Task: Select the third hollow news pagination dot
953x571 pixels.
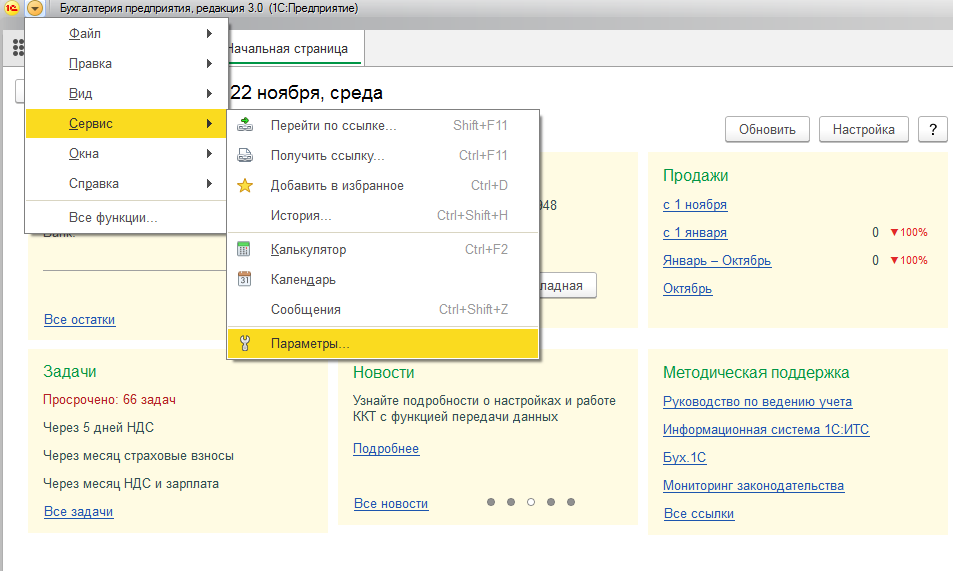Action: coord(531,502)
